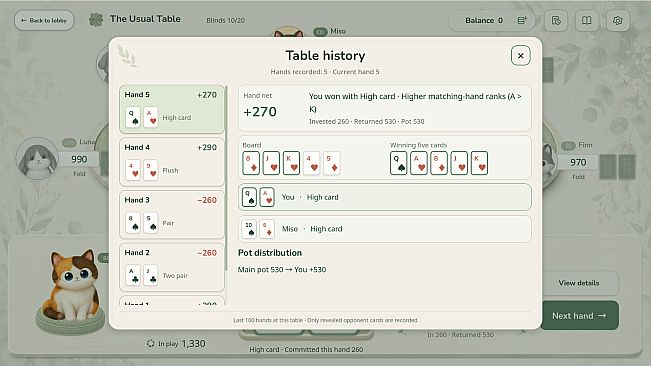This screenshot has height=366, width=651.
Task: Click the Jack of hearts board card
Action: point(271,163)
